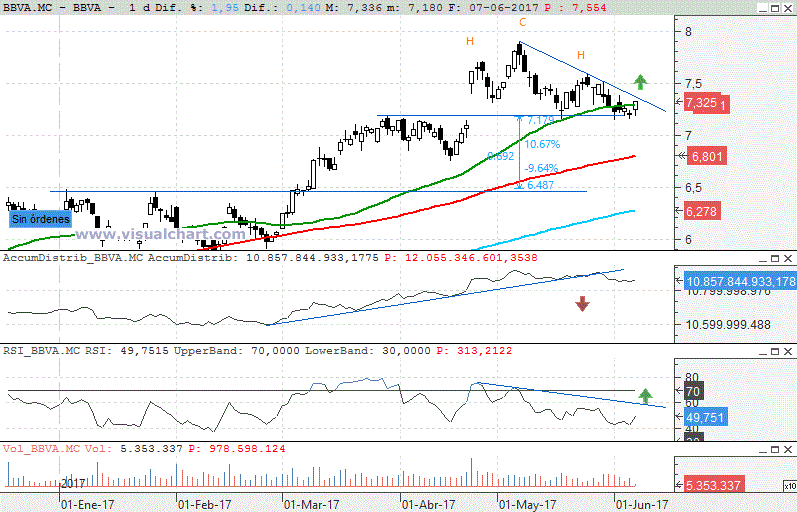The height and width of the screenshot is (512, 797).
Task: Click the '6,5' price axis label
Action: click(693, 188)
